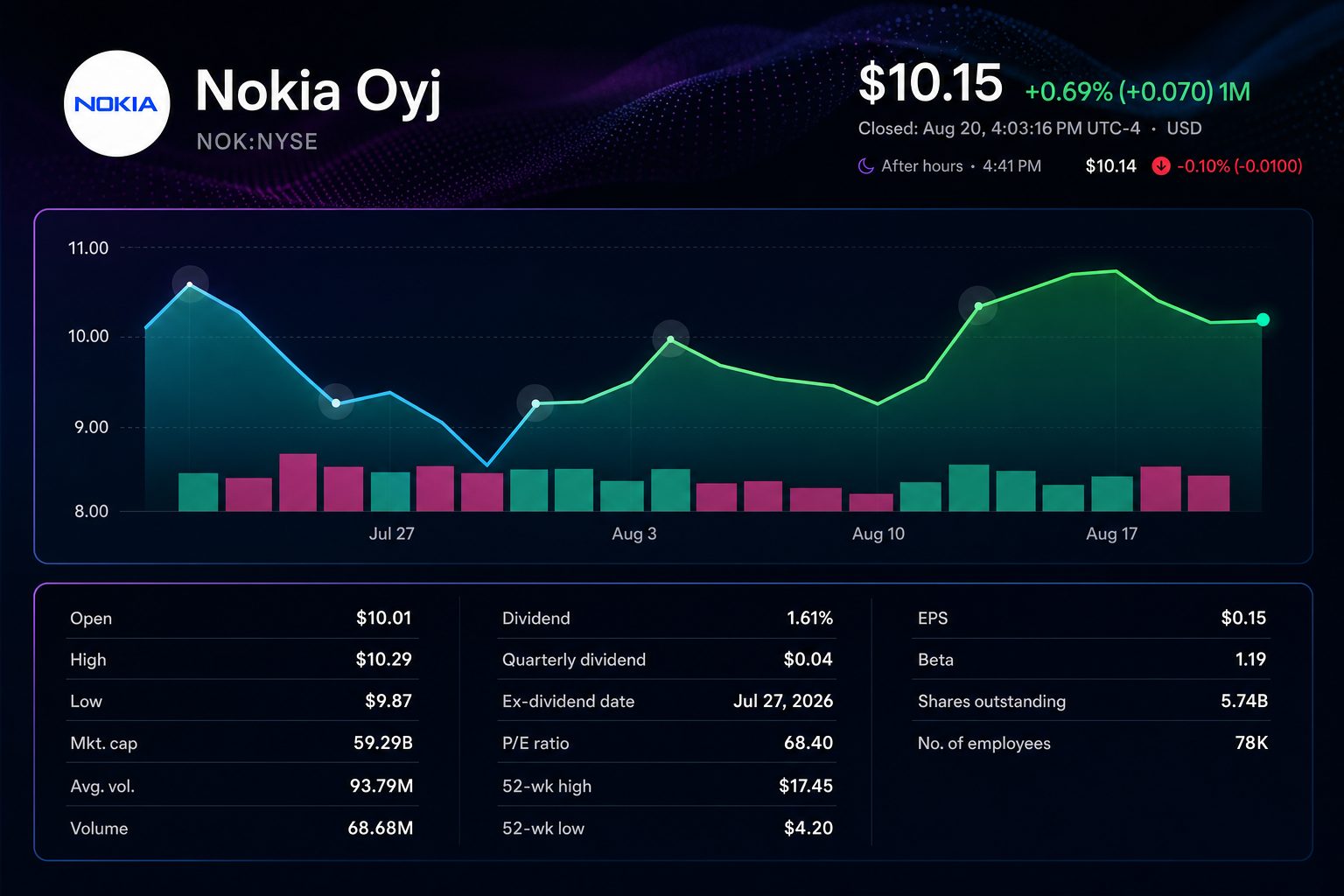
Task: Click the EPS value $0.15
Action: 1243,619
